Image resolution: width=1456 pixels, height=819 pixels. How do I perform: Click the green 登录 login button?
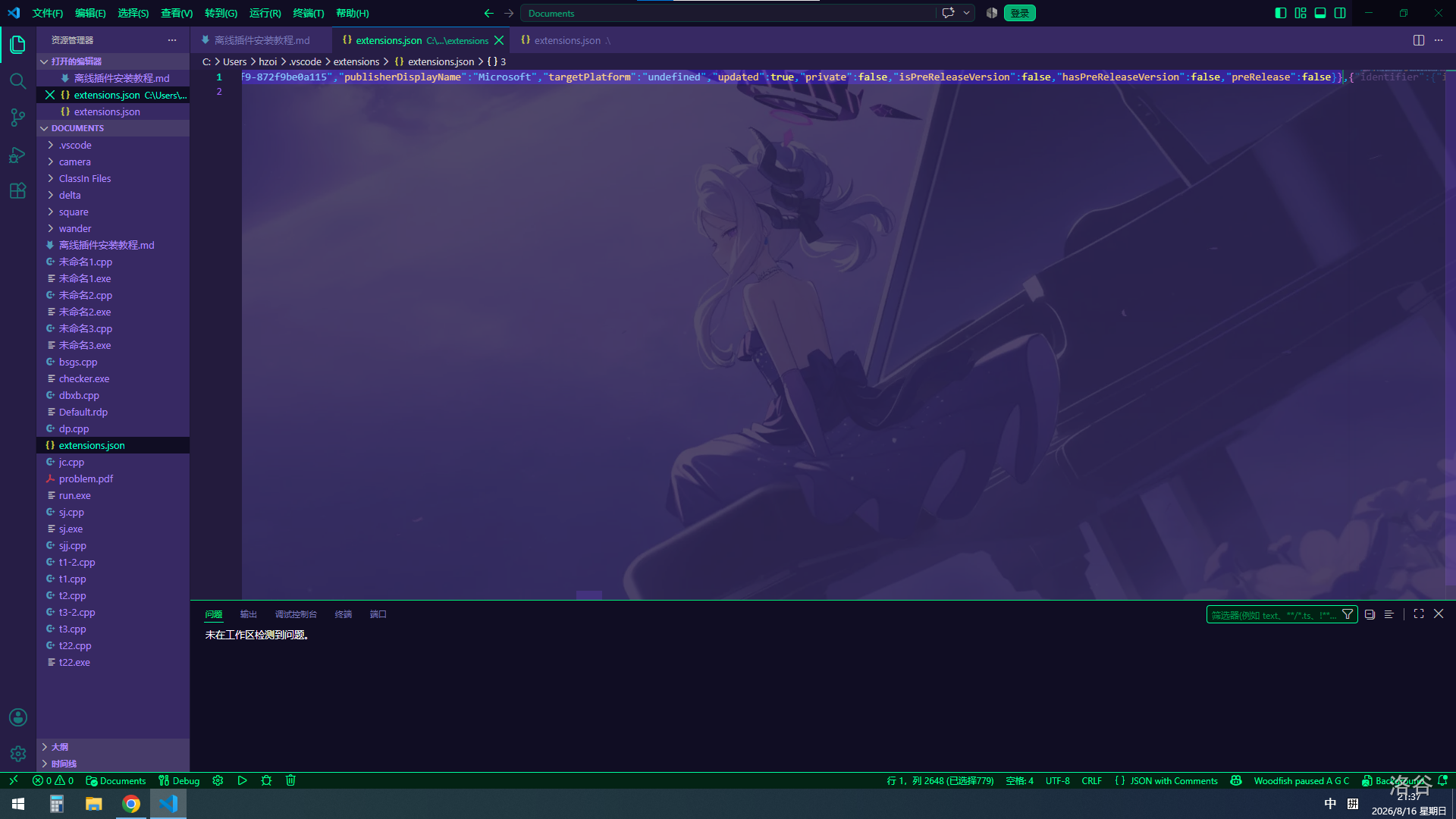coord(1019,13)
